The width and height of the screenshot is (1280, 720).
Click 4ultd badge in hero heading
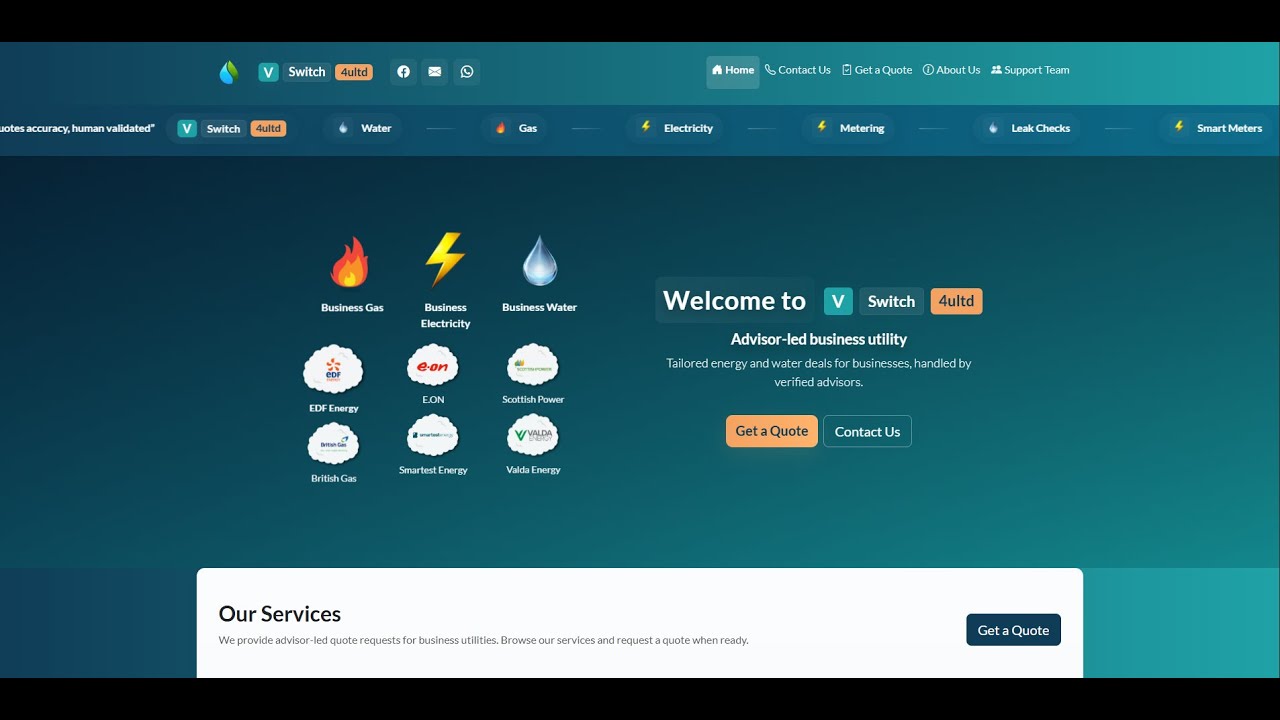click(x=956, y=301)
